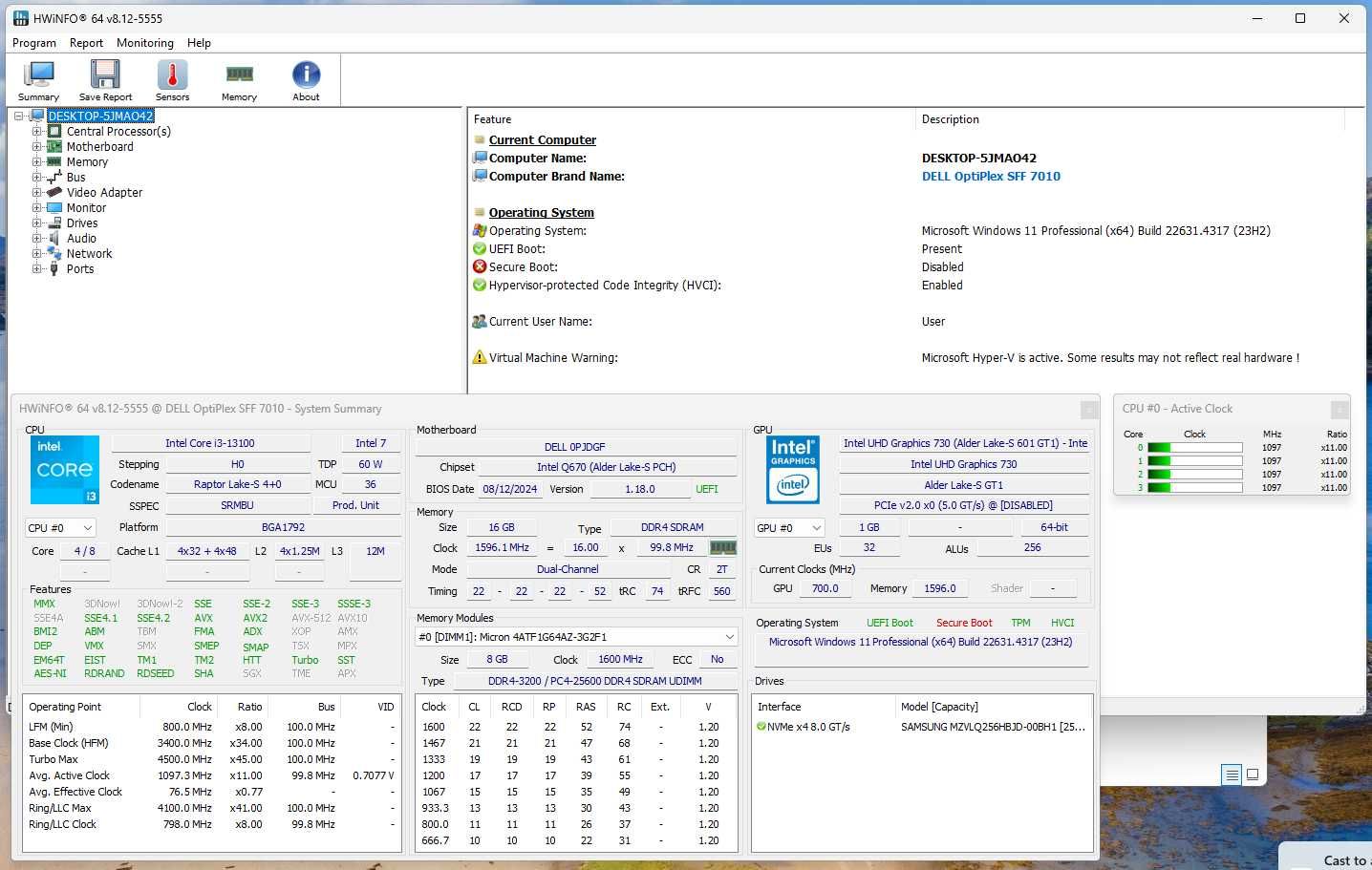Collapse the DESKTOP-5JMAO42 root node

tap(19, 117)
